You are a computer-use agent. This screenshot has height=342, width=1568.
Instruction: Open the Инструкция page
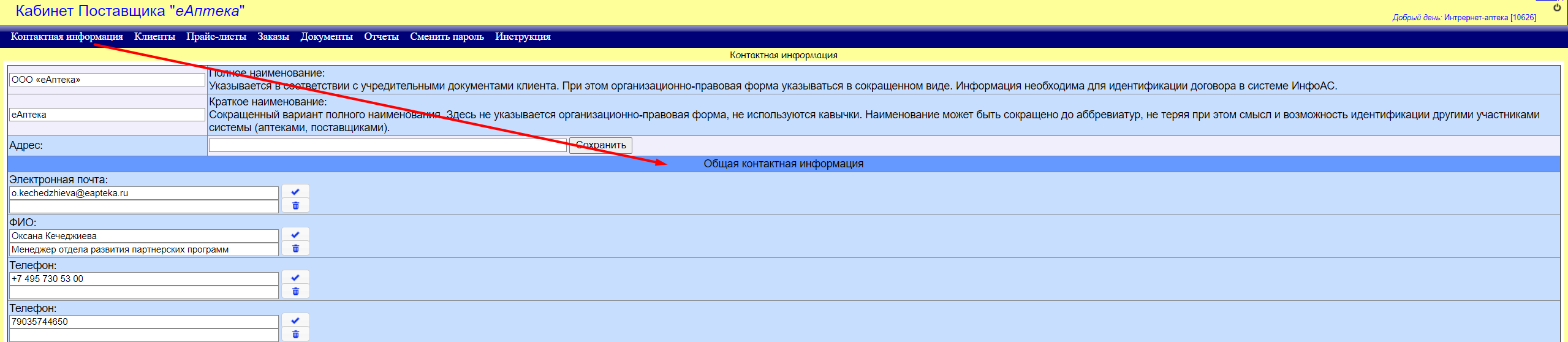523,37
